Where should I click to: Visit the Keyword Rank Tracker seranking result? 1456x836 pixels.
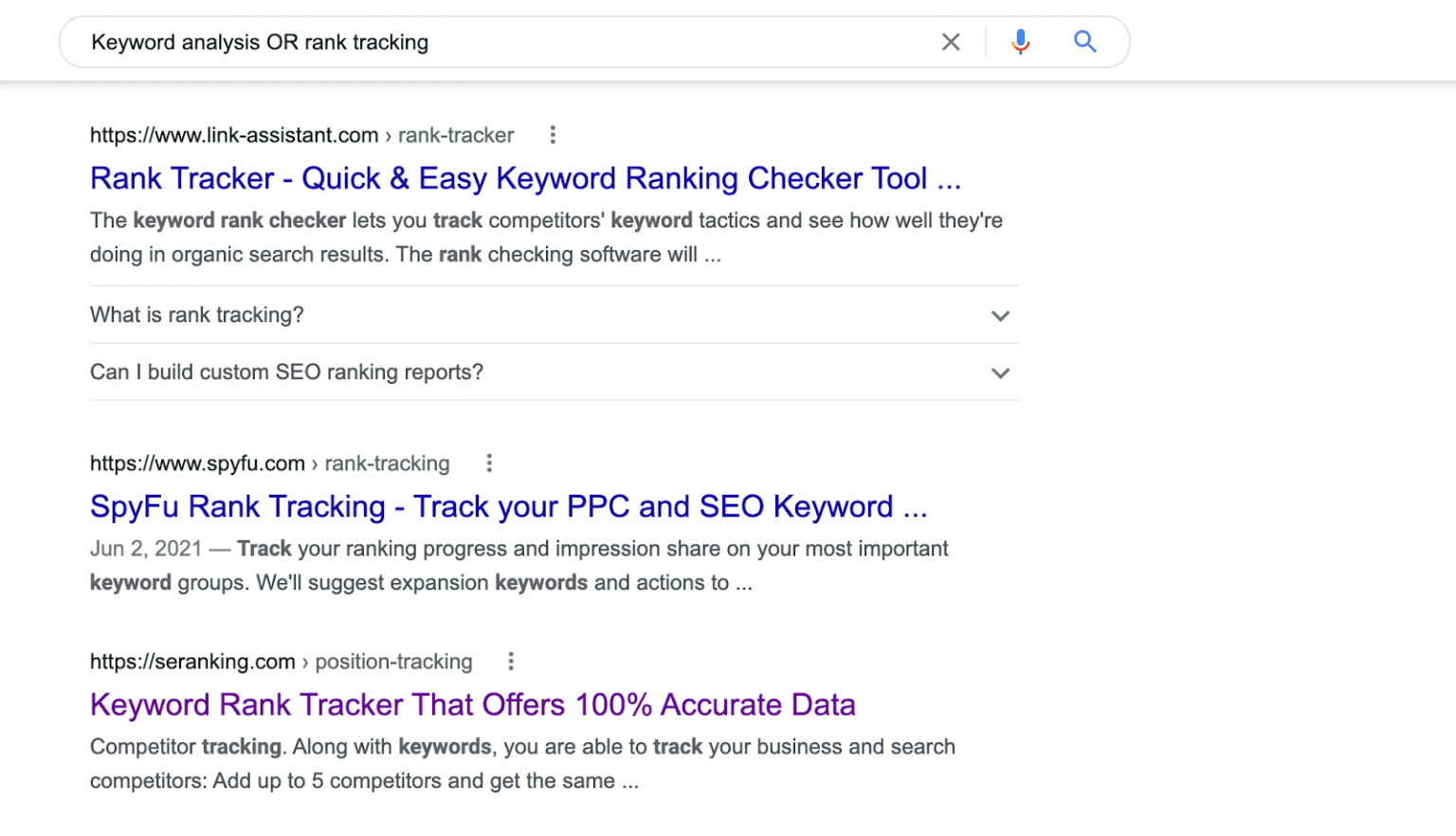472,704
